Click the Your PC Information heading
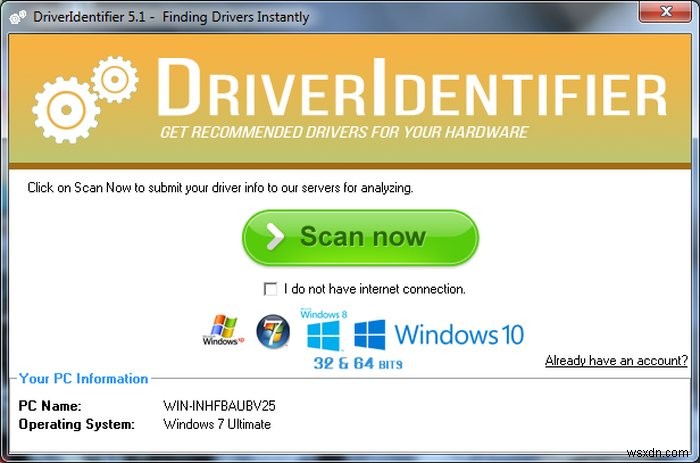 point(83,379)
